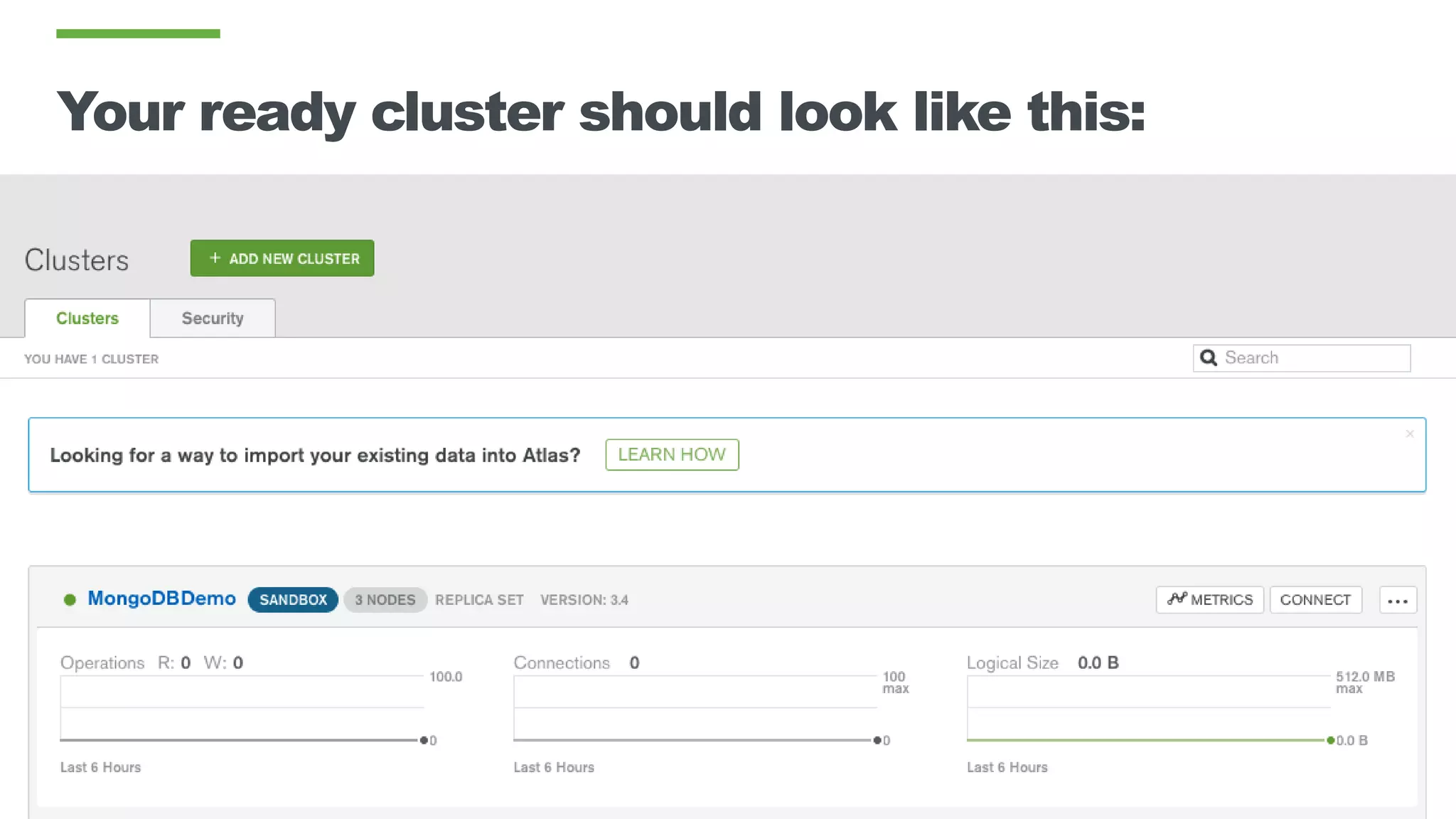Click the green cluster status dot
The image size is (1456, 819).
70,600
